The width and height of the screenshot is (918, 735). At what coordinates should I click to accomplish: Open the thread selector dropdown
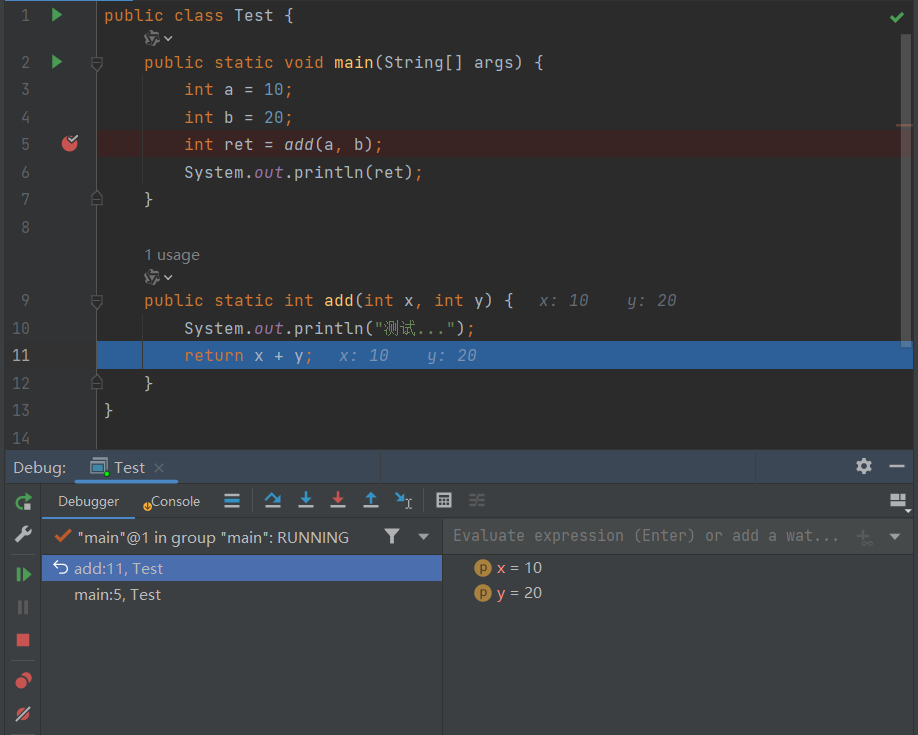[x=423, y=536]
